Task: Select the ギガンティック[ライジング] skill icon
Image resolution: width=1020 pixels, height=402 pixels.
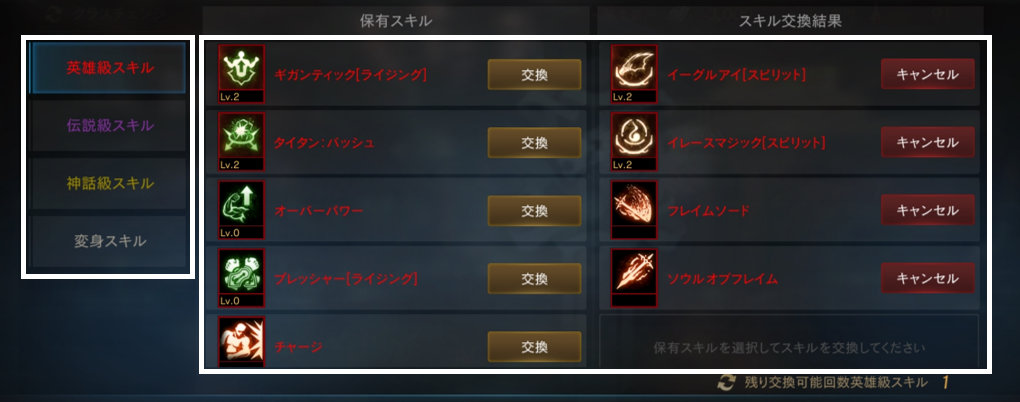Action: pyautogui.click(x=241, y=74)
